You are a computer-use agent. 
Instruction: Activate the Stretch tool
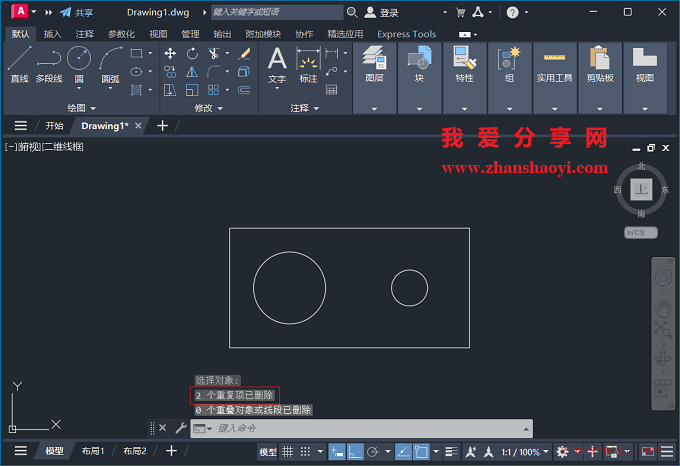coord(170,90)
